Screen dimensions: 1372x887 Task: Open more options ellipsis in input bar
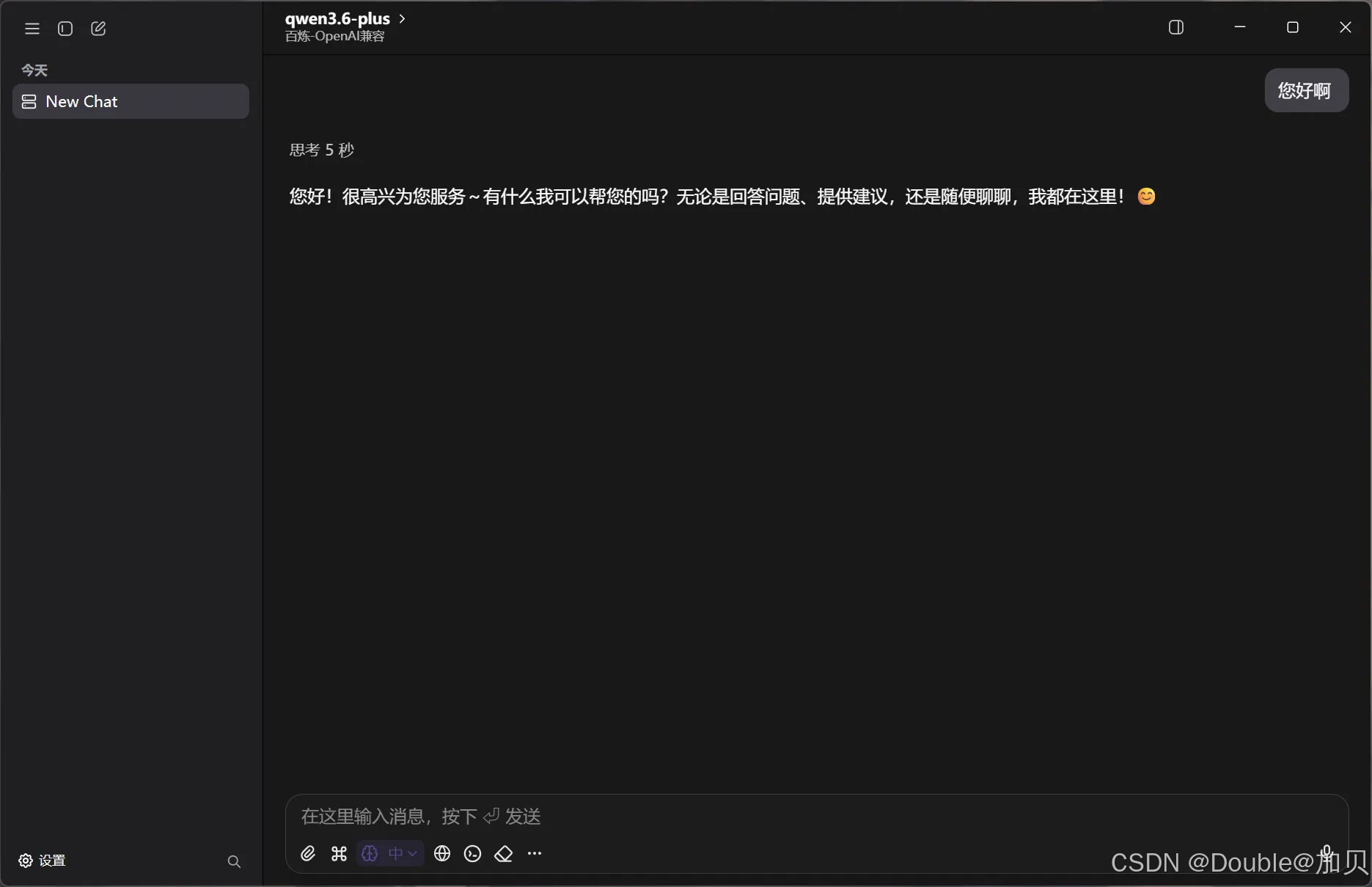tap(535, 854)
